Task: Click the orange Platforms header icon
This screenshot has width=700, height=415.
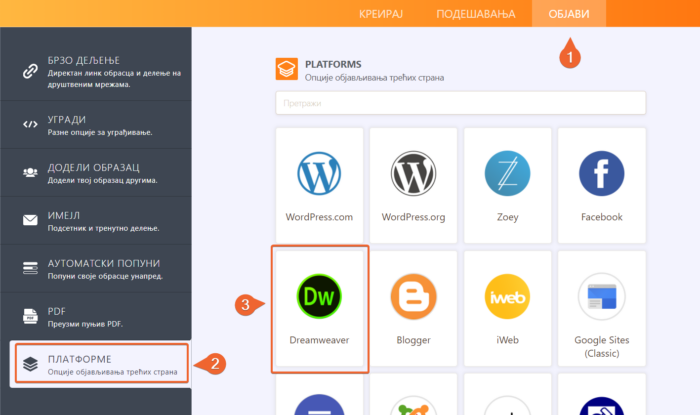Action: pyautogui.click(x=287, y=69)
